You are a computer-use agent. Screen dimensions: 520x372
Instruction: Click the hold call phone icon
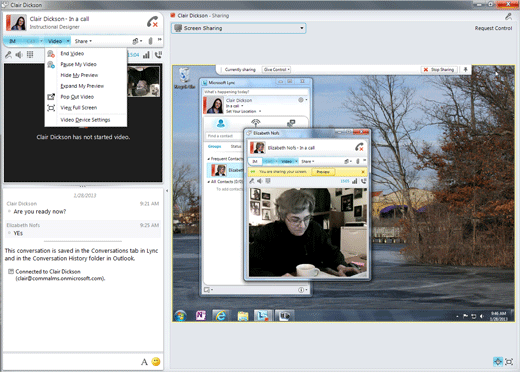pyautogui.click(x=158, y=55)
